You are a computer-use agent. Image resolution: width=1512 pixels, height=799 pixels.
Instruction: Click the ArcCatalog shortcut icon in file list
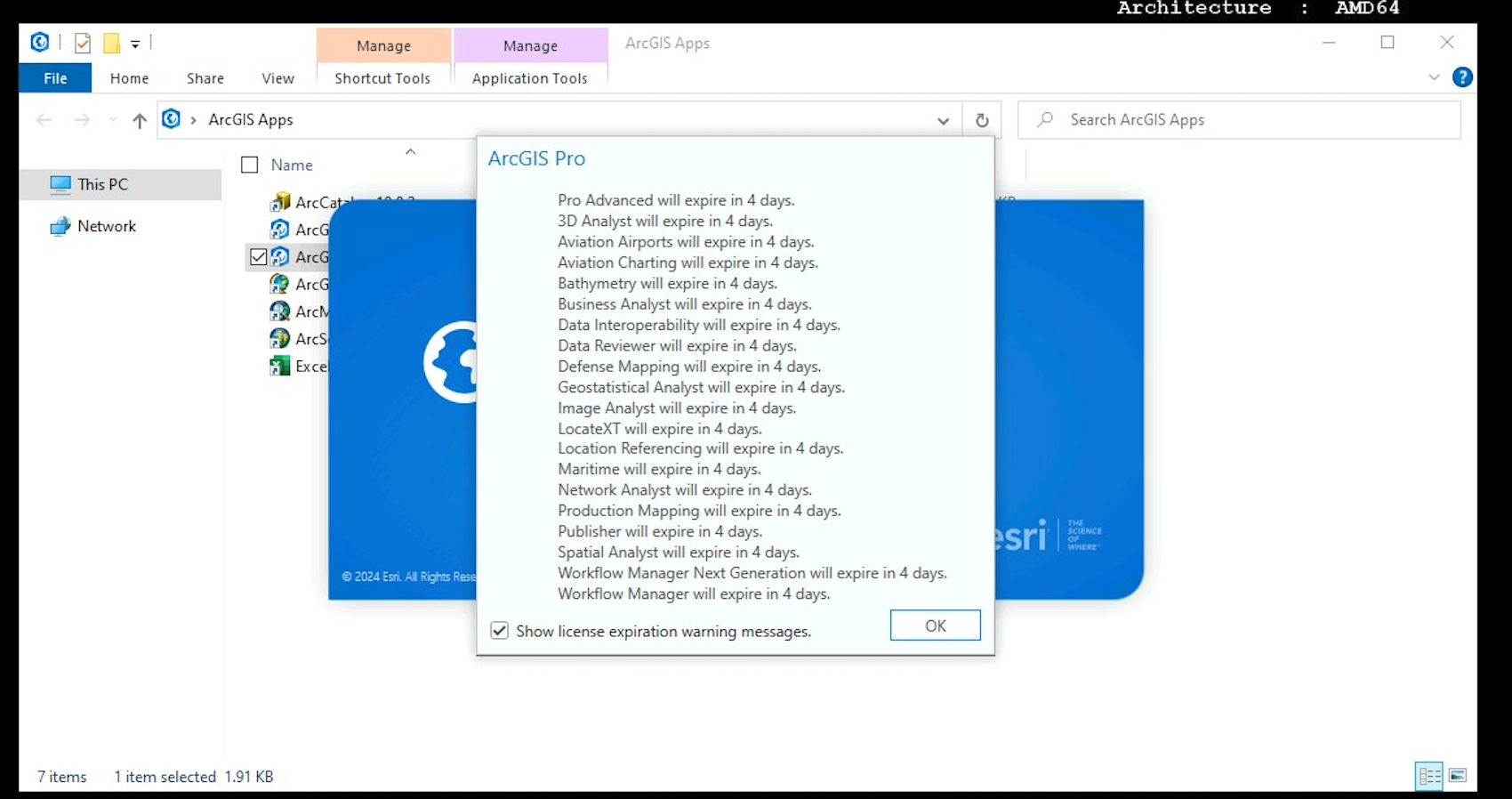click(x=280, y=202)
